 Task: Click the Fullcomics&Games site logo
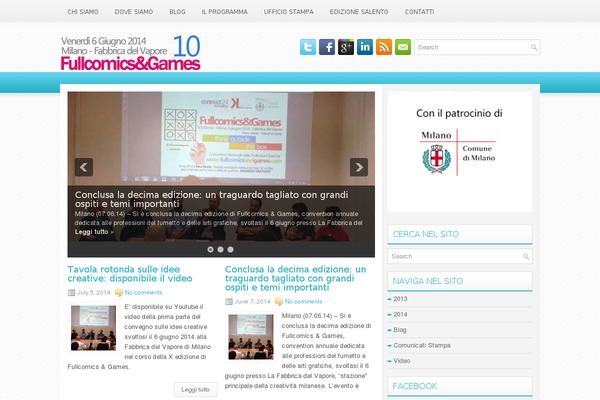pos(130,53)
